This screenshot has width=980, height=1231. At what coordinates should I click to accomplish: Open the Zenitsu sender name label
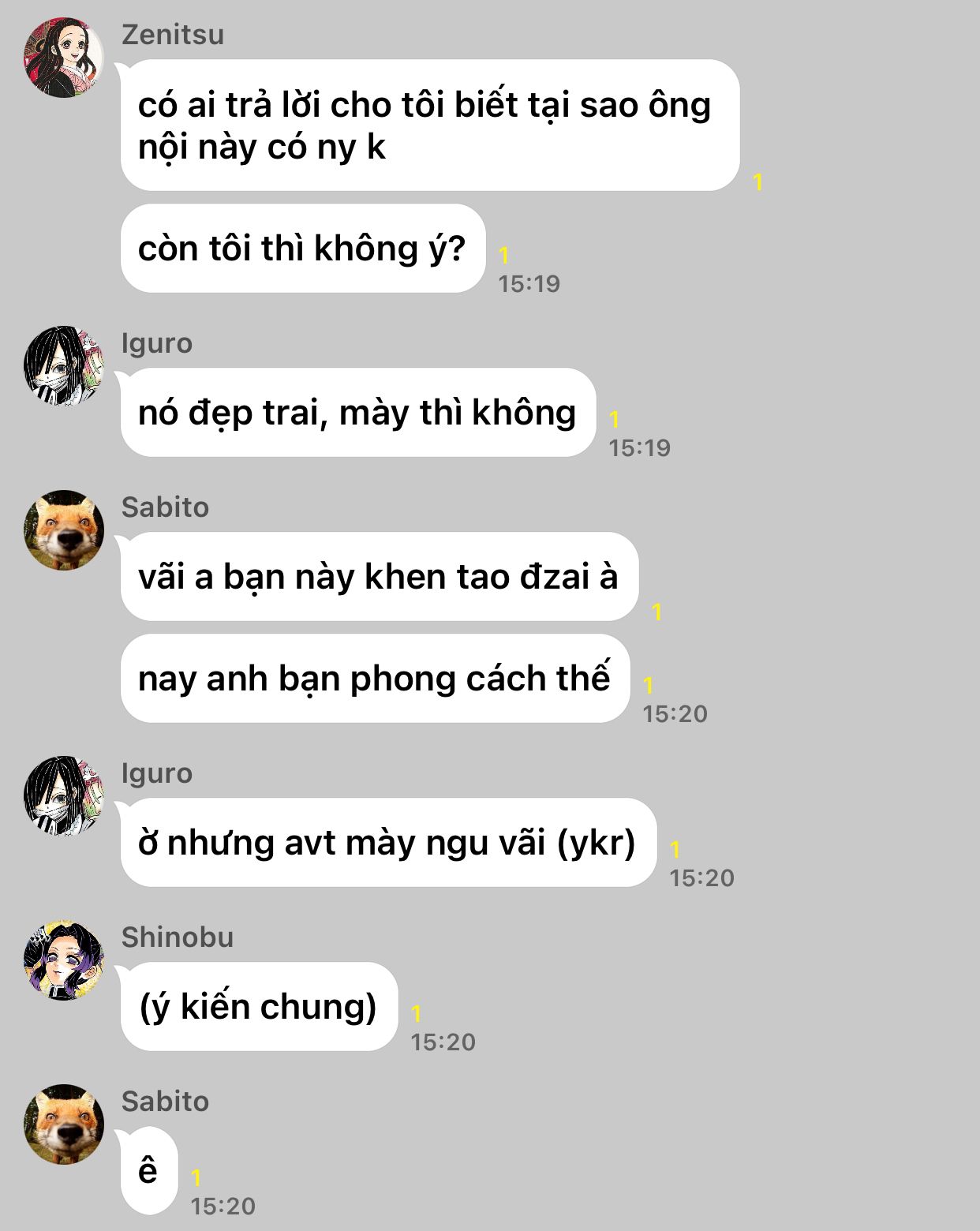(173, 35)
